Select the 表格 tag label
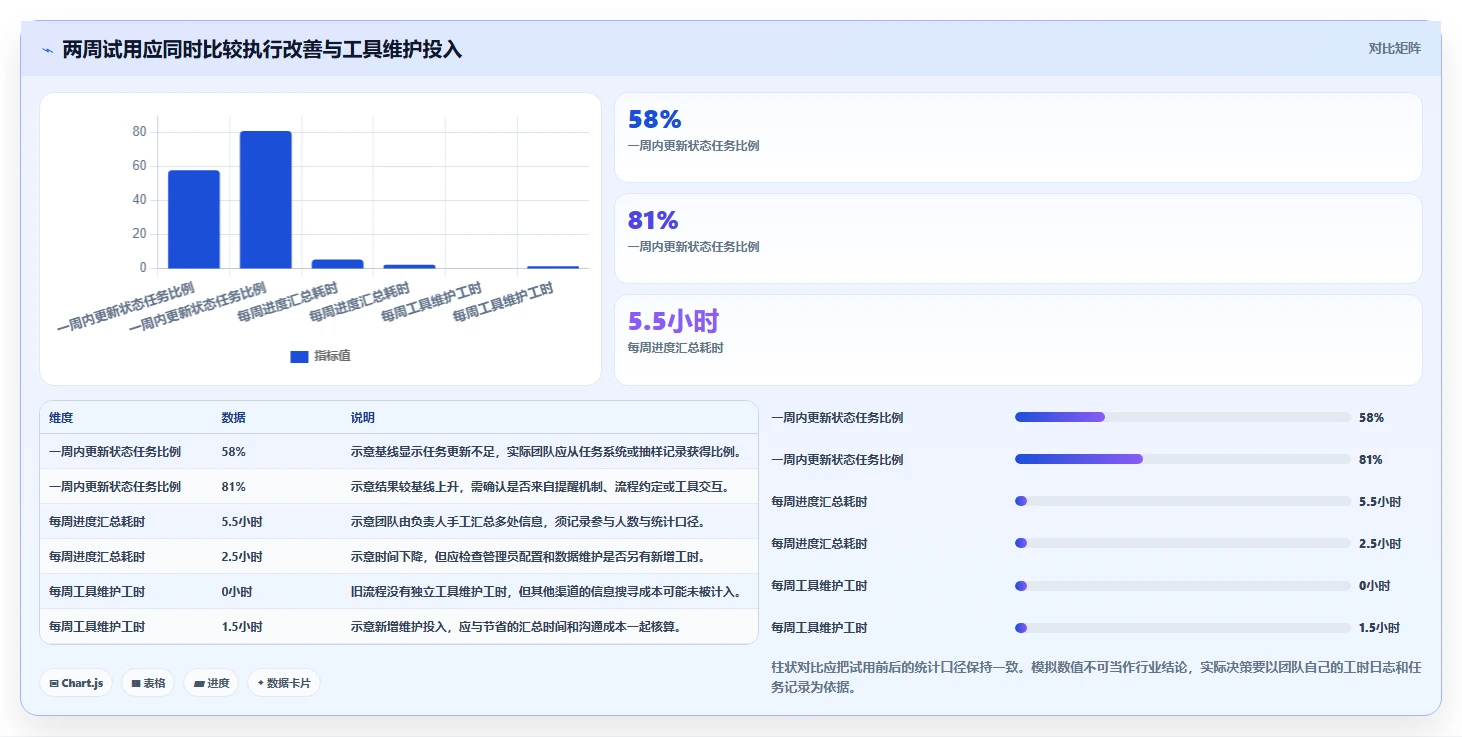This screenshot has height=737, width=1462. pyautogui.click(x=154, y=684)
